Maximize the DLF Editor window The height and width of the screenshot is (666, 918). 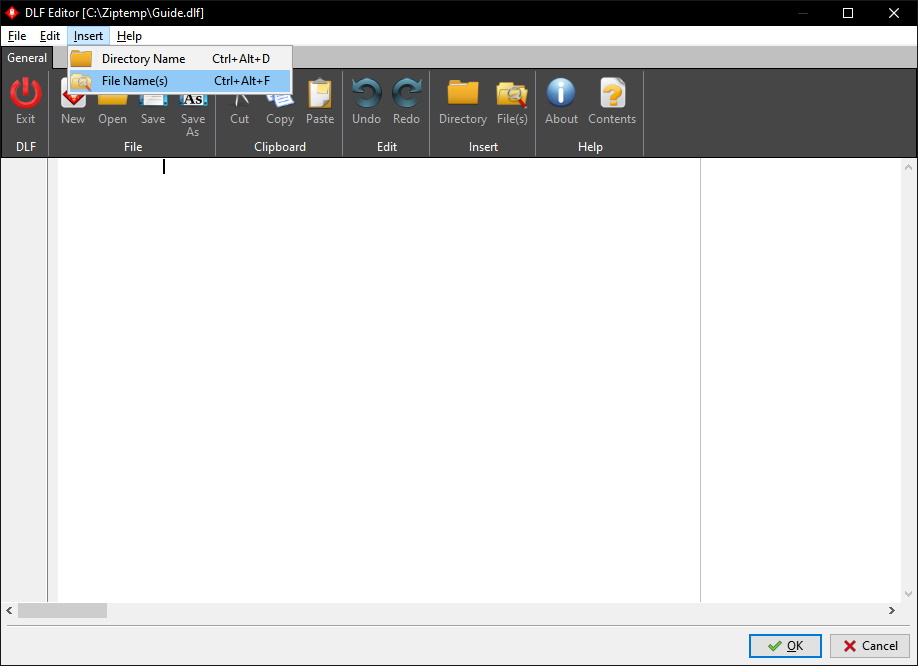(x=848, y=13)
